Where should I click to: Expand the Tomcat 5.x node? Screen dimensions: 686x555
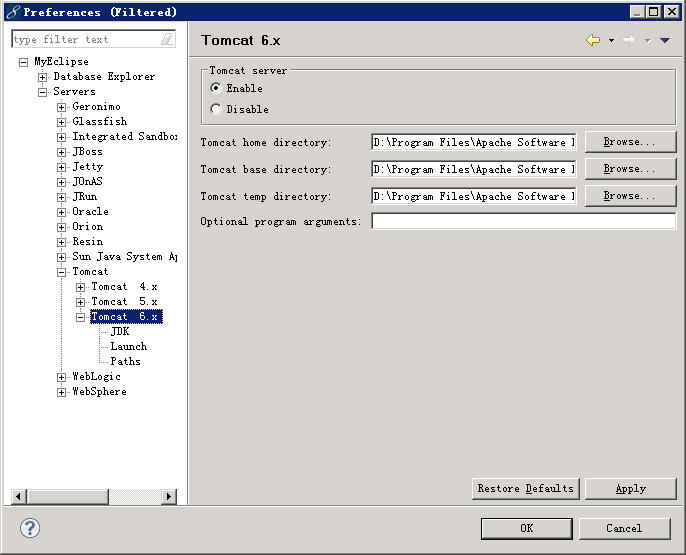click(80, 302)
